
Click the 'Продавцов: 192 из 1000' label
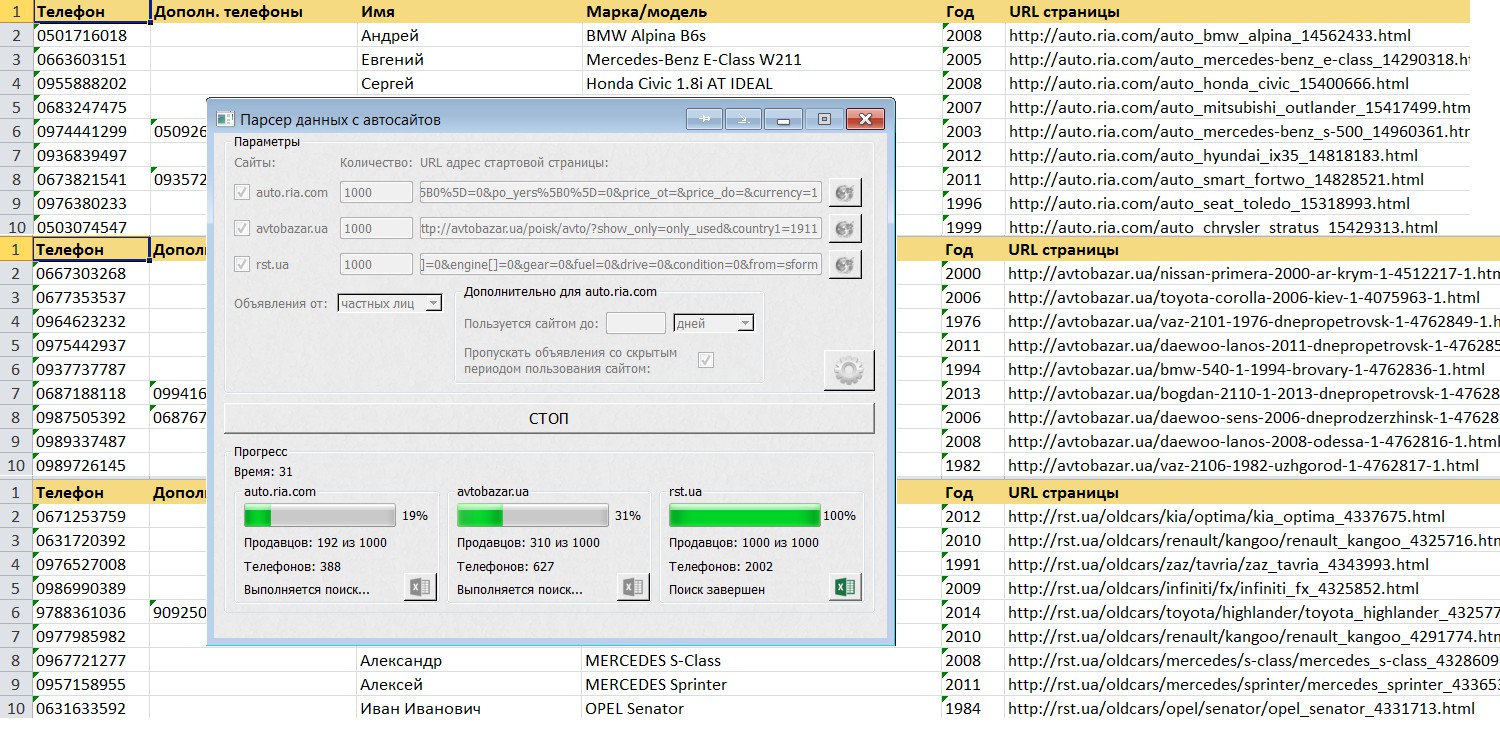click(x=315, y=542)
